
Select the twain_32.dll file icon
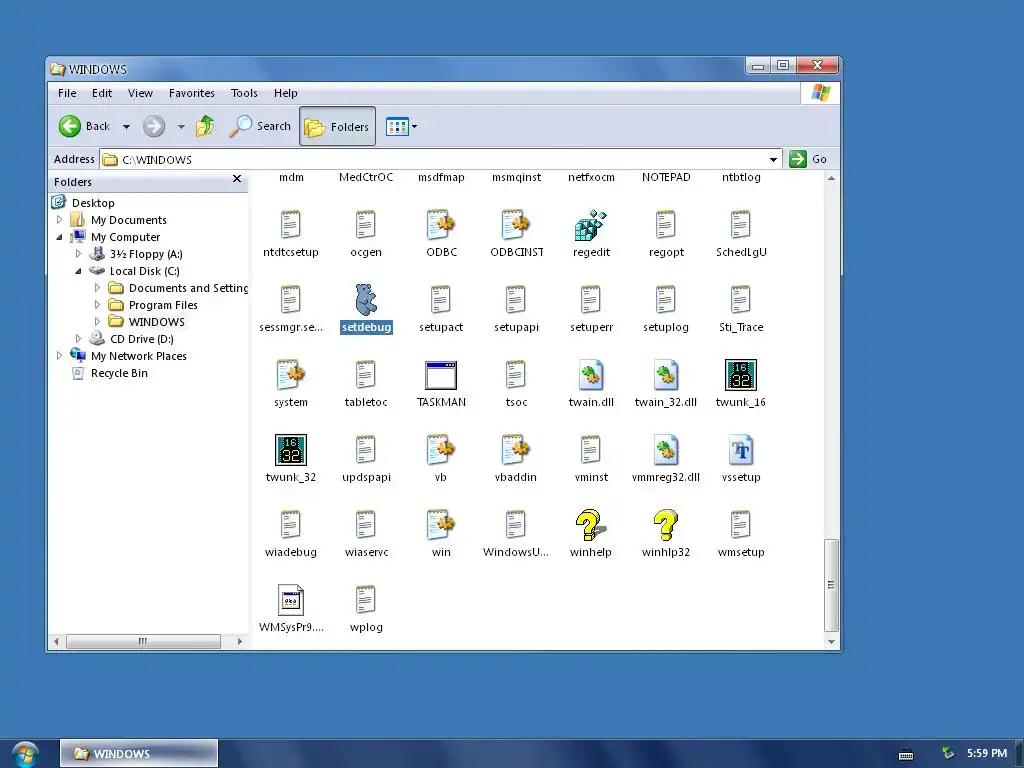[x=665, y=375]
